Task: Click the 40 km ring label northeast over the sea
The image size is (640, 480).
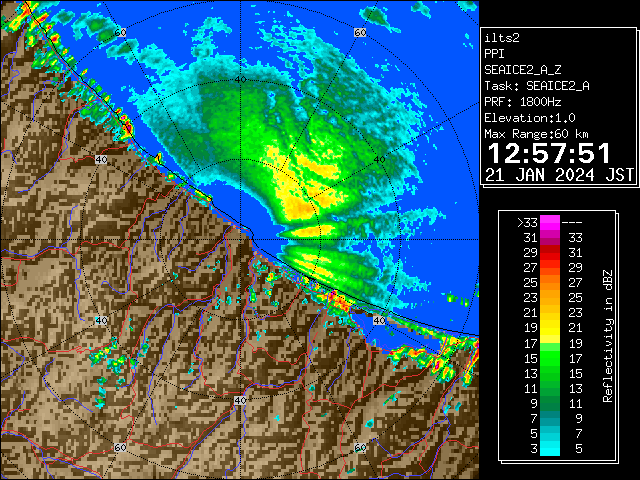Action: [379, 160]
